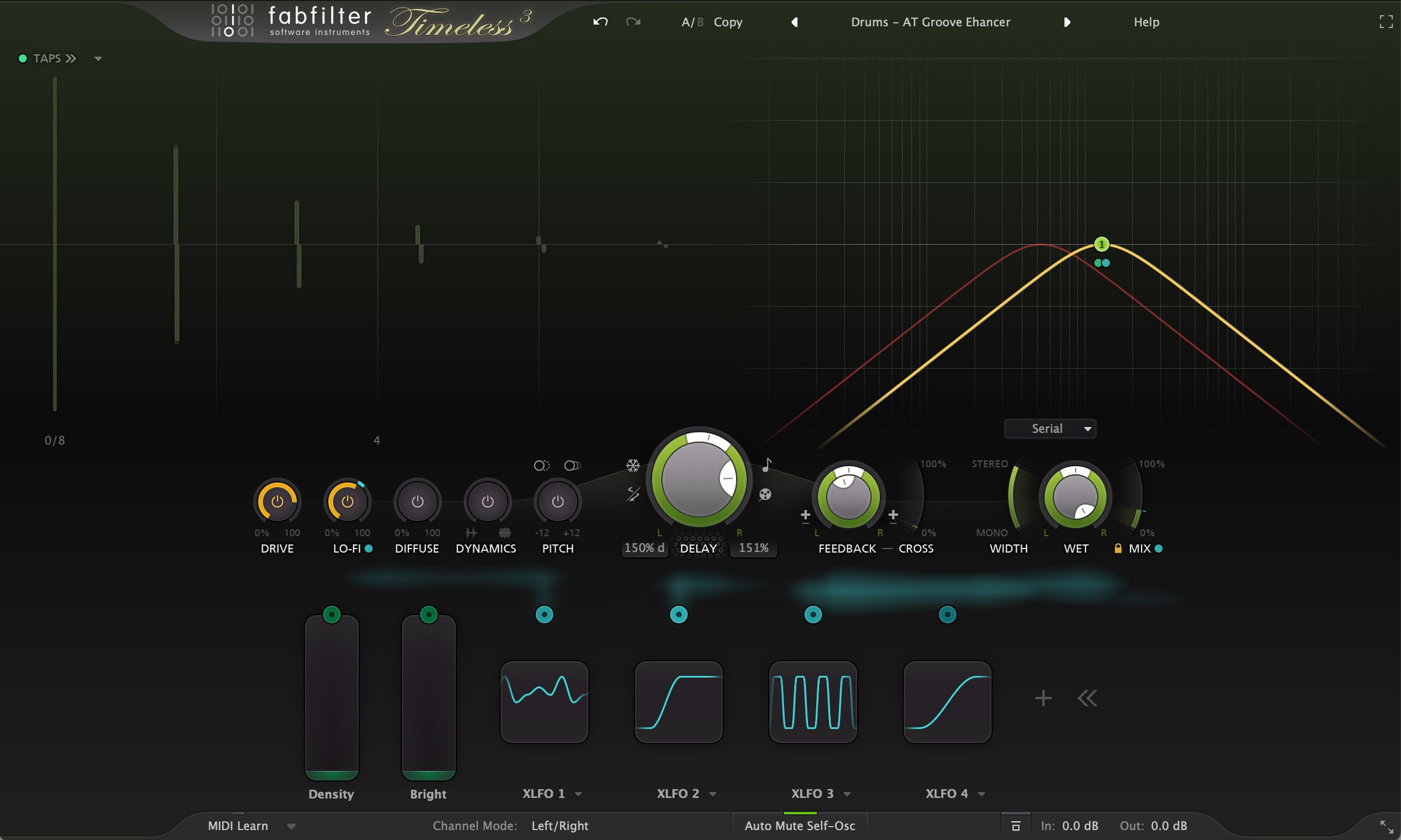Image resolution: width=1401 pixels, height=840 pixels.
Task: Click the Density slider
Action: tap(331, 698)
